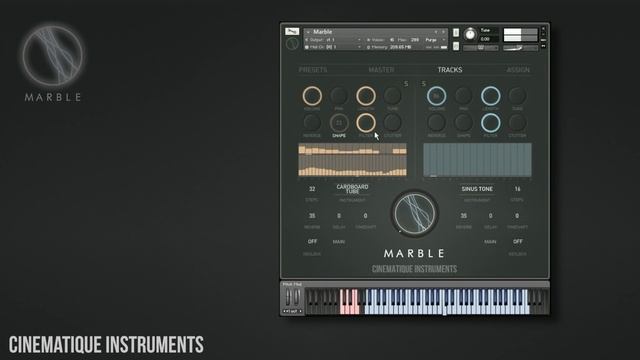Select the orange track VOLUME knob
The height and width of the screenshot is (360, 640).
tap(312, 96)
